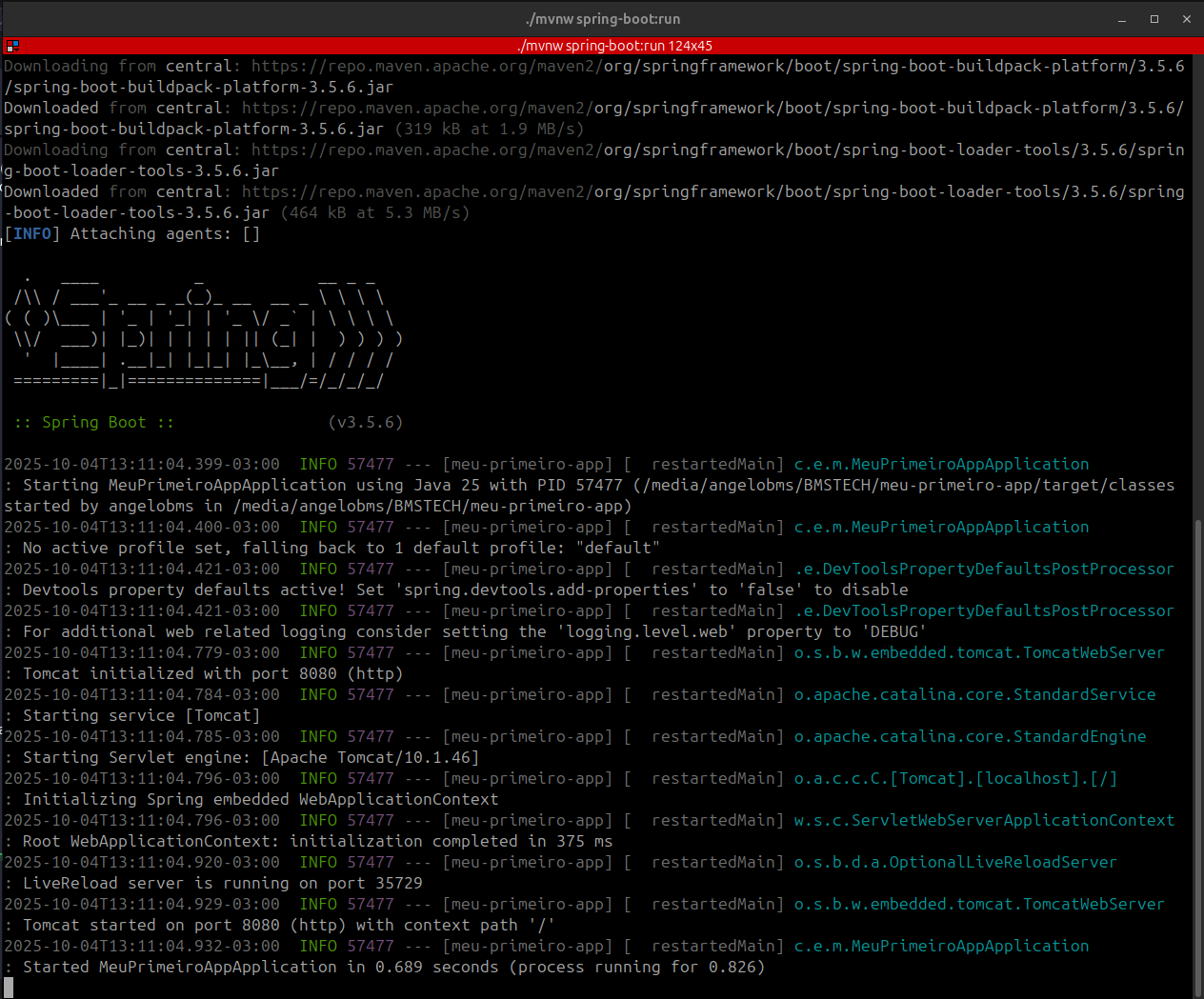Click the vertical scrollbar thumb
Image resolution: width=1204 pixels, height=999 pixels.
coord(1198,752)
